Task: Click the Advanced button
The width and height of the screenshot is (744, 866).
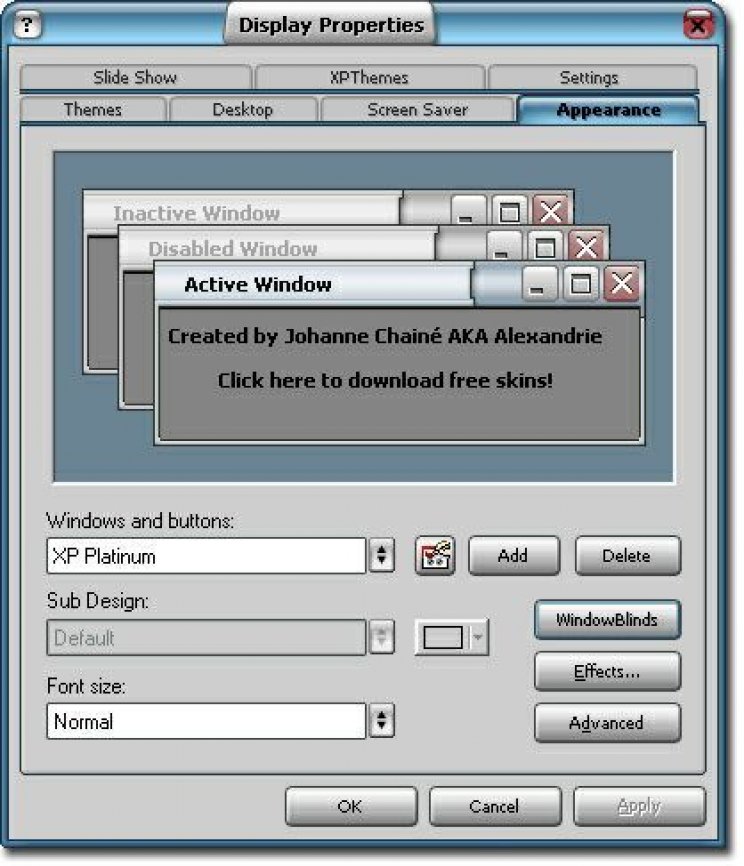Action: point(608,722)
